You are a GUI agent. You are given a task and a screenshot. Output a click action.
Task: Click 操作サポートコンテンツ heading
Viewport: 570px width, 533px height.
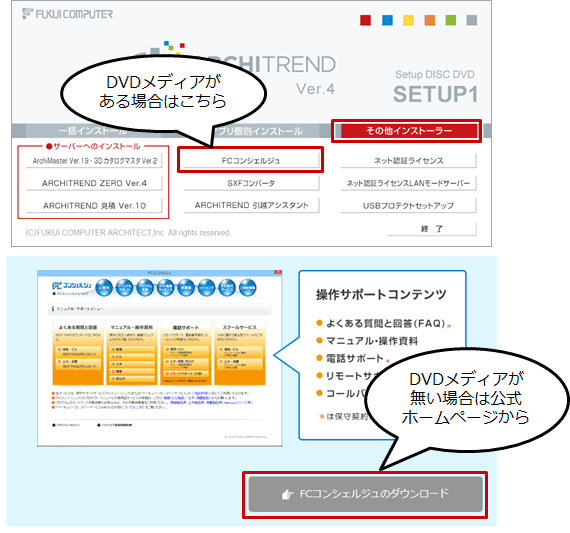coord(381,294)
